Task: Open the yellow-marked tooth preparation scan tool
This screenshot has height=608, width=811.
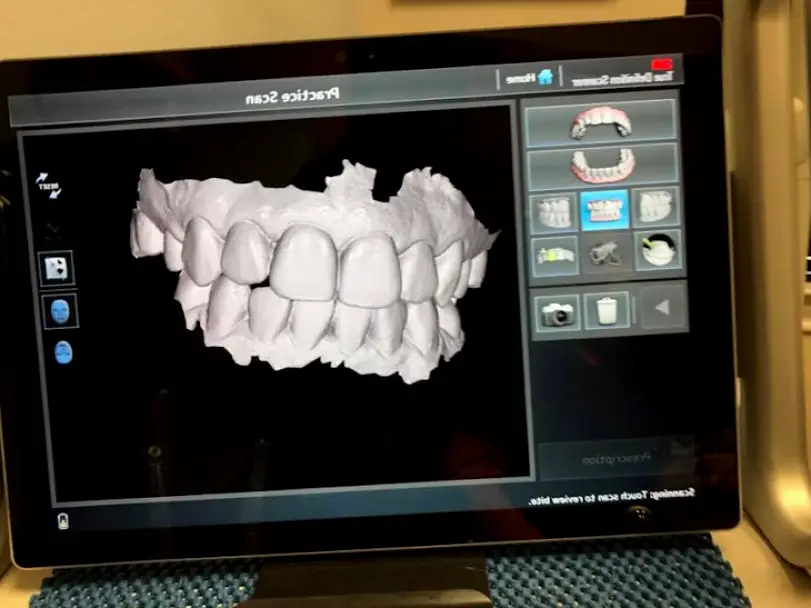Action: pos(555,256)
